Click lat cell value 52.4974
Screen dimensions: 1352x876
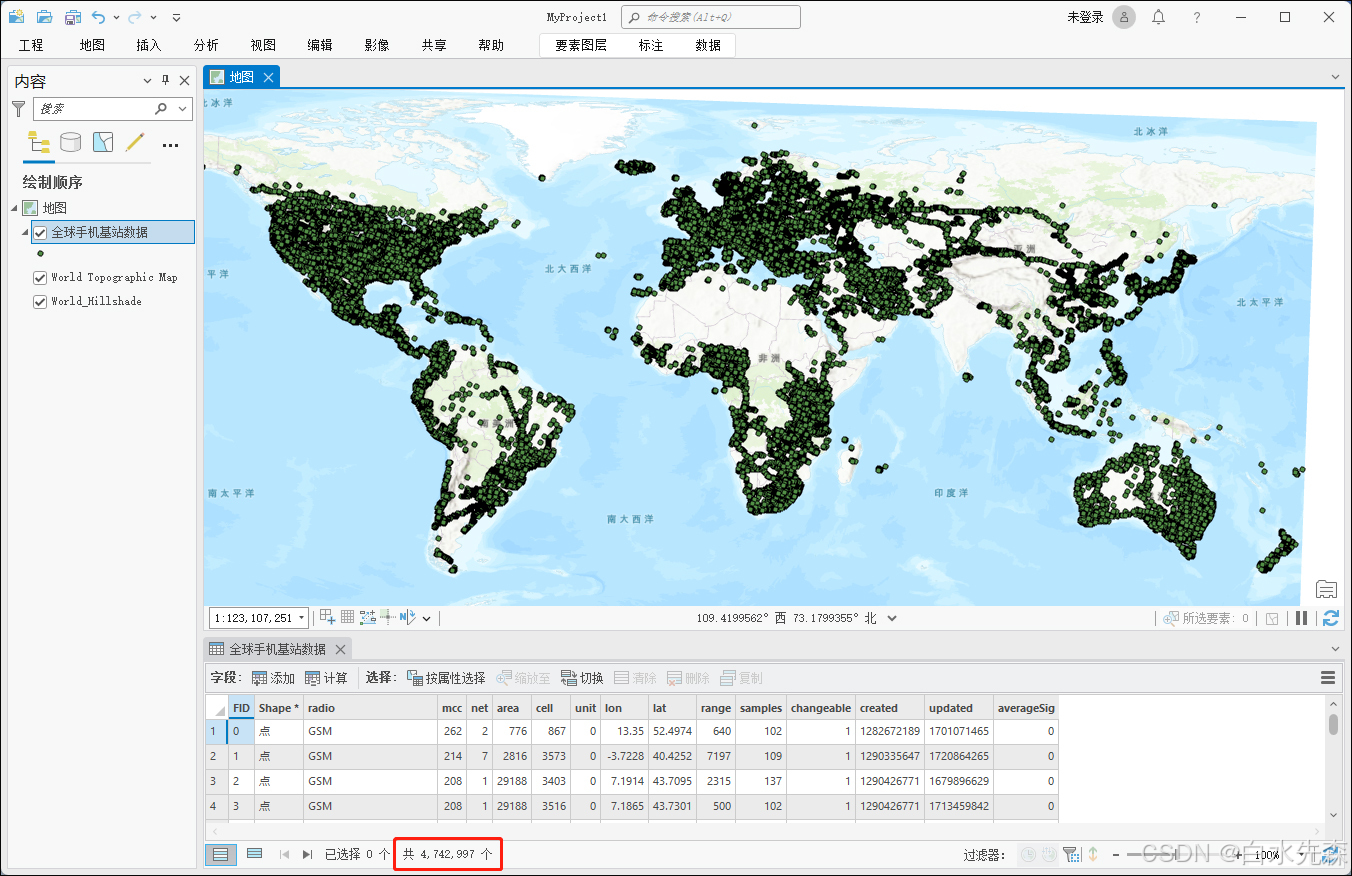click(672, 732)
